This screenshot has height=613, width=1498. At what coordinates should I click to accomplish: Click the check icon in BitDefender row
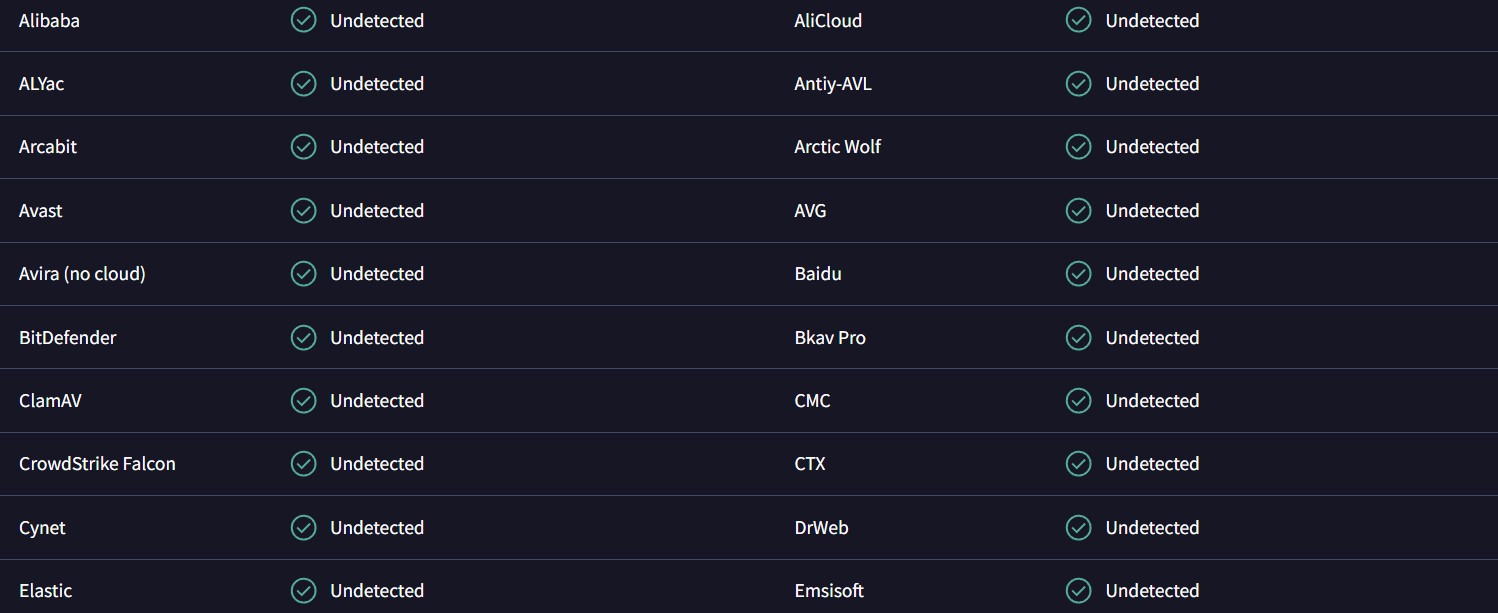(303, 337)
